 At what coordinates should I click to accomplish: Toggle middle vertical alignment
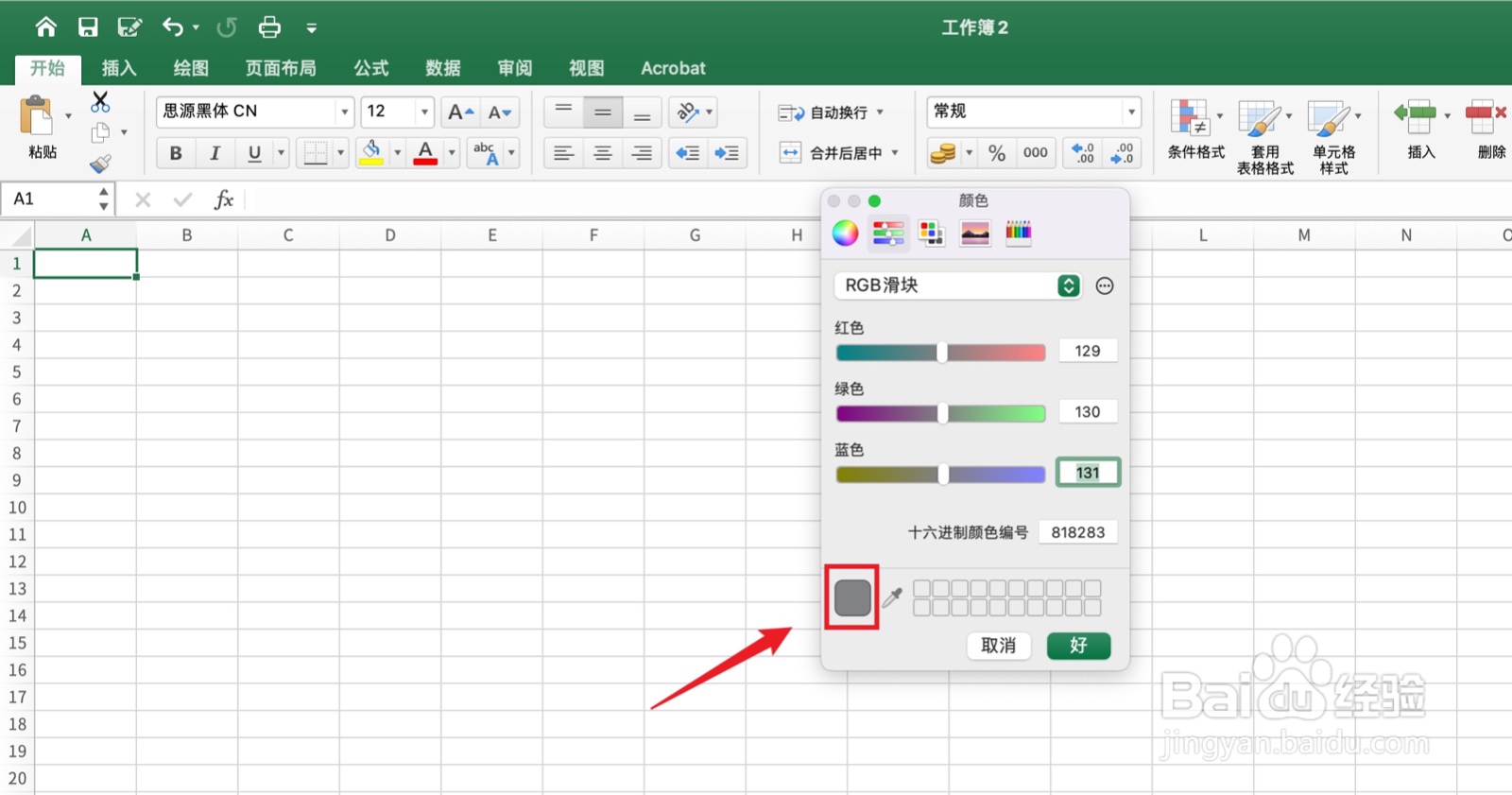pos(603,112)
